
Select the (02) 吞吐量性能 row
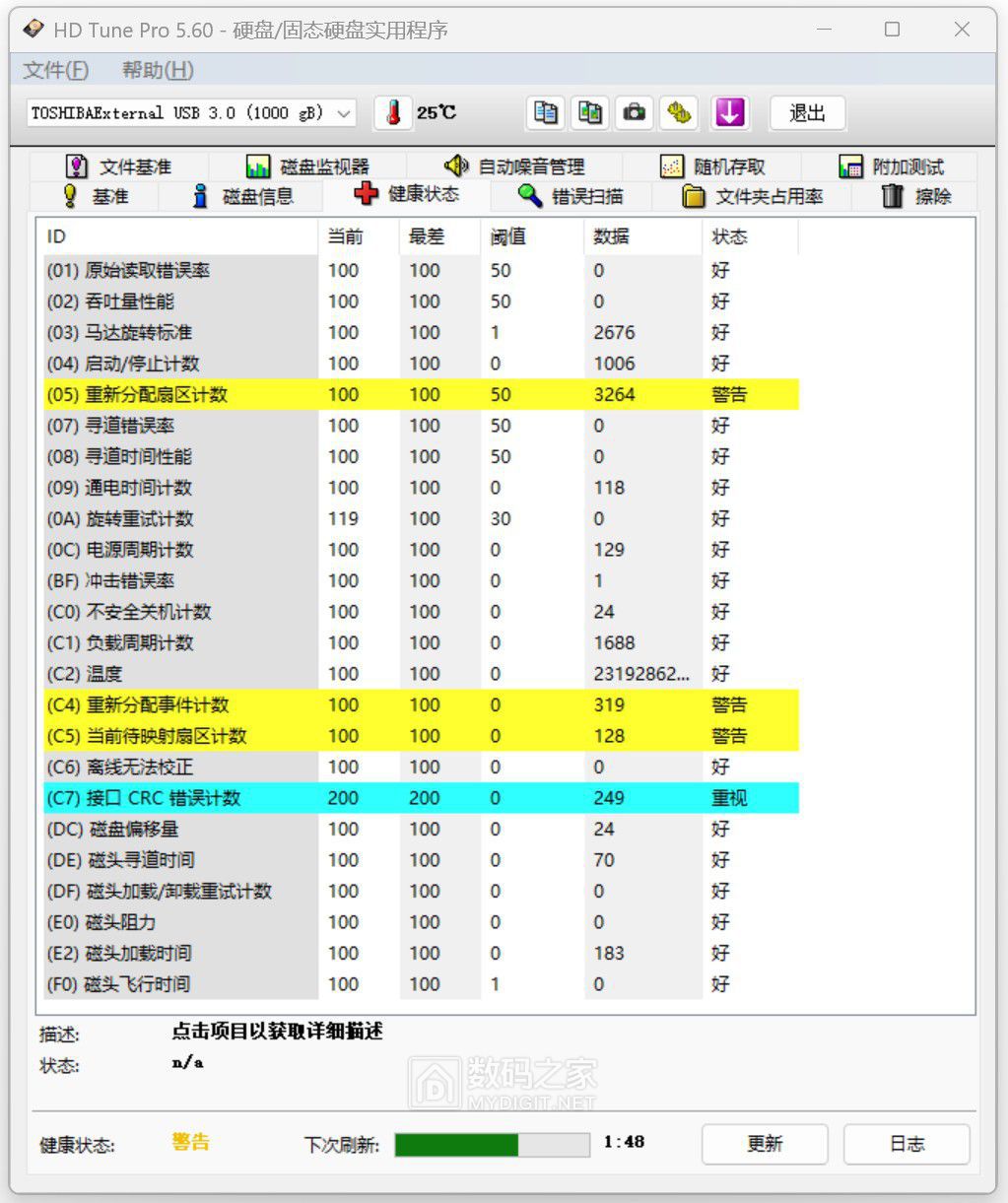pos(421,301)
